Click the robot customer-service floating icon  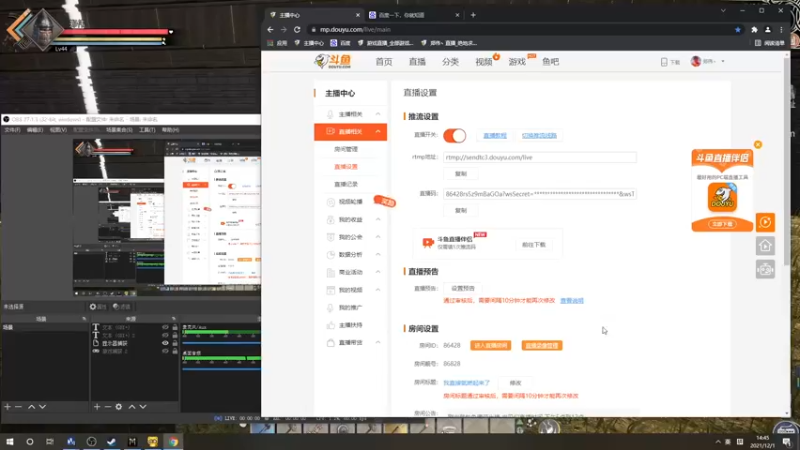point(765,269)
